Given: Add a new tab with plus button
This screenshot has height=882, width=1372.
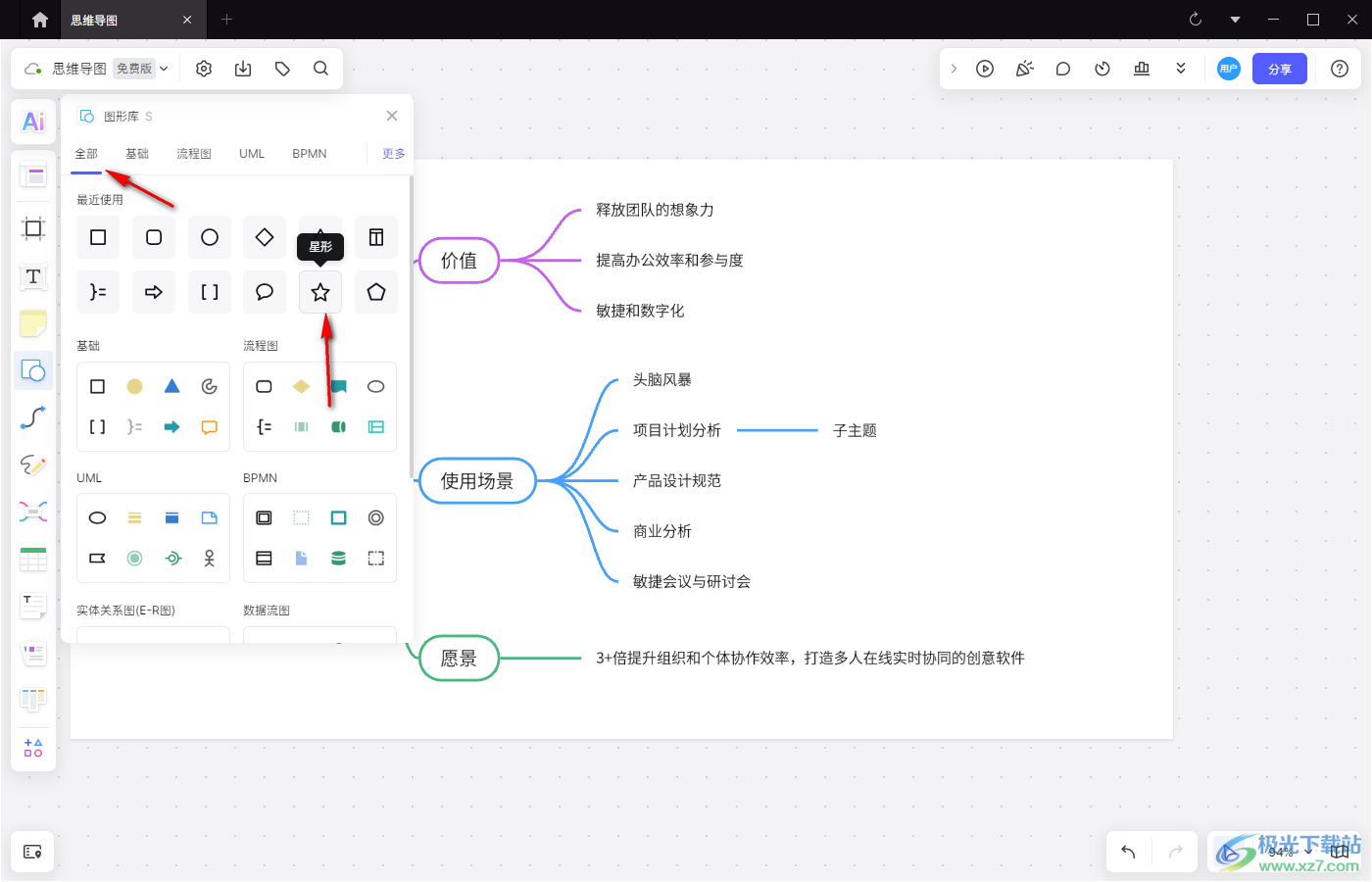Looking at the screenshot, I should 226,20.
